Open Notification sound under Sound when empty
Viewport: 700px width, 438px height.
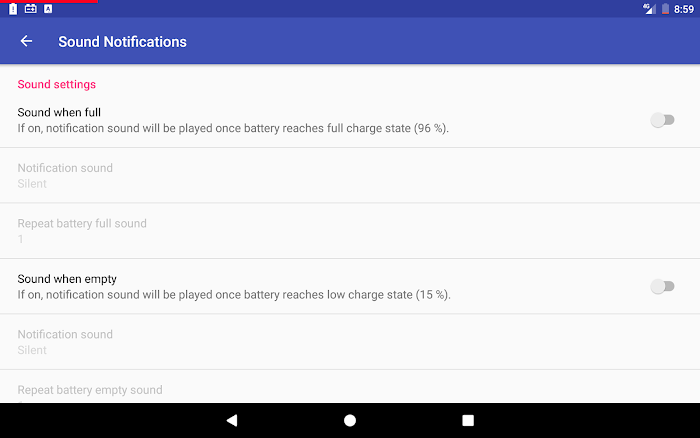350,342
